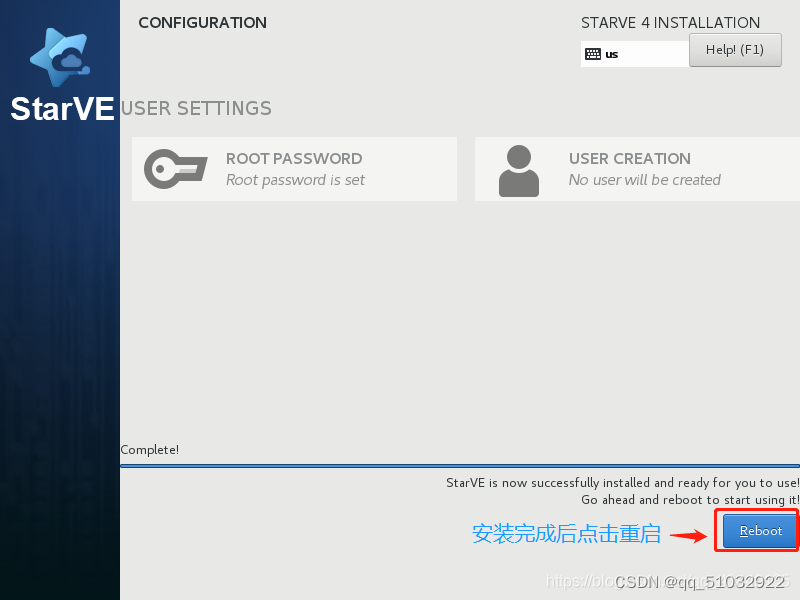Click the CONFIGURATION heading
Screen dimensions: 800x600
[203, 22]
